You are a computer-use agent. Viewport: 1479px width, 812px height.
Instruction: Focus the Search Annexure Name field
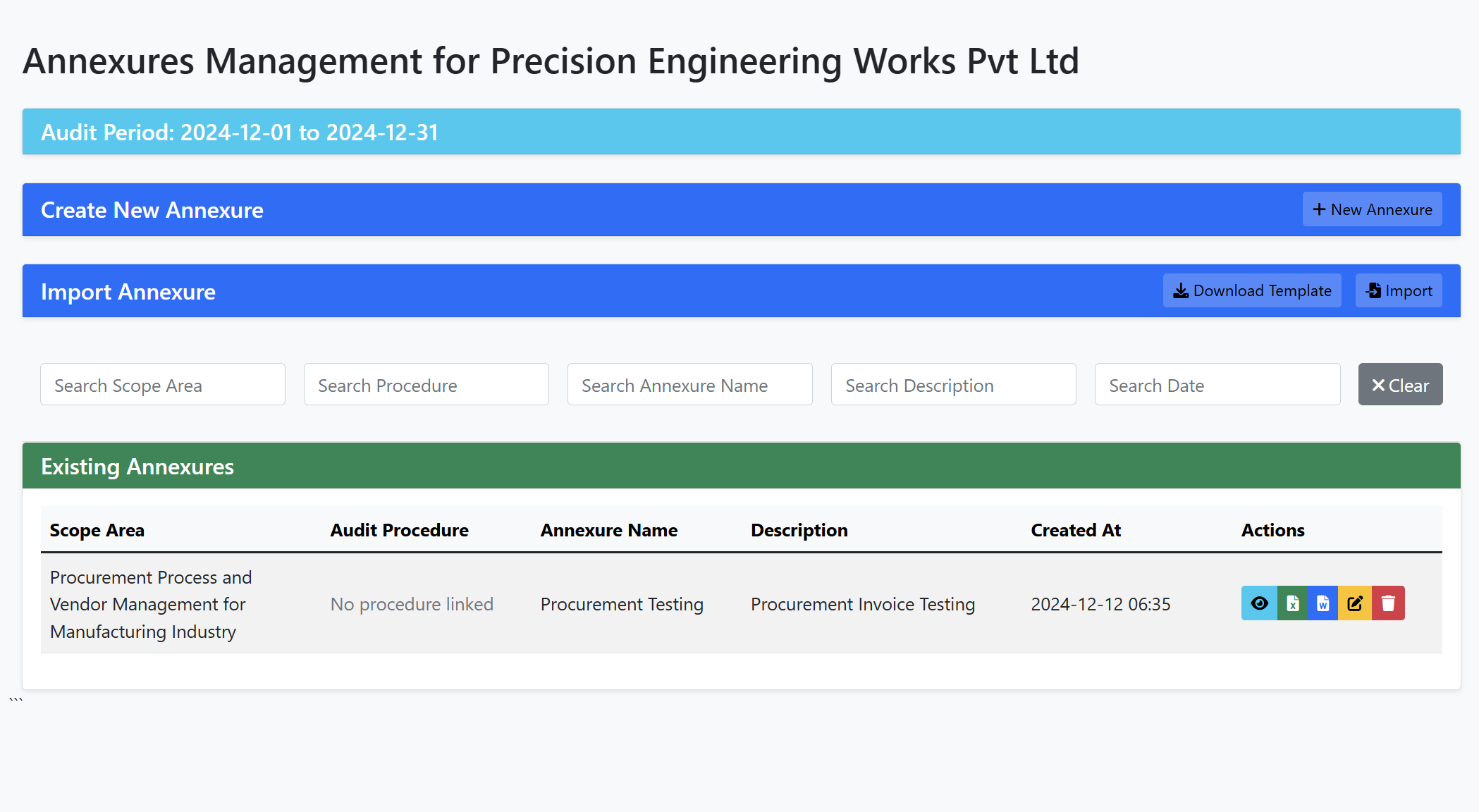pos(690,385)
